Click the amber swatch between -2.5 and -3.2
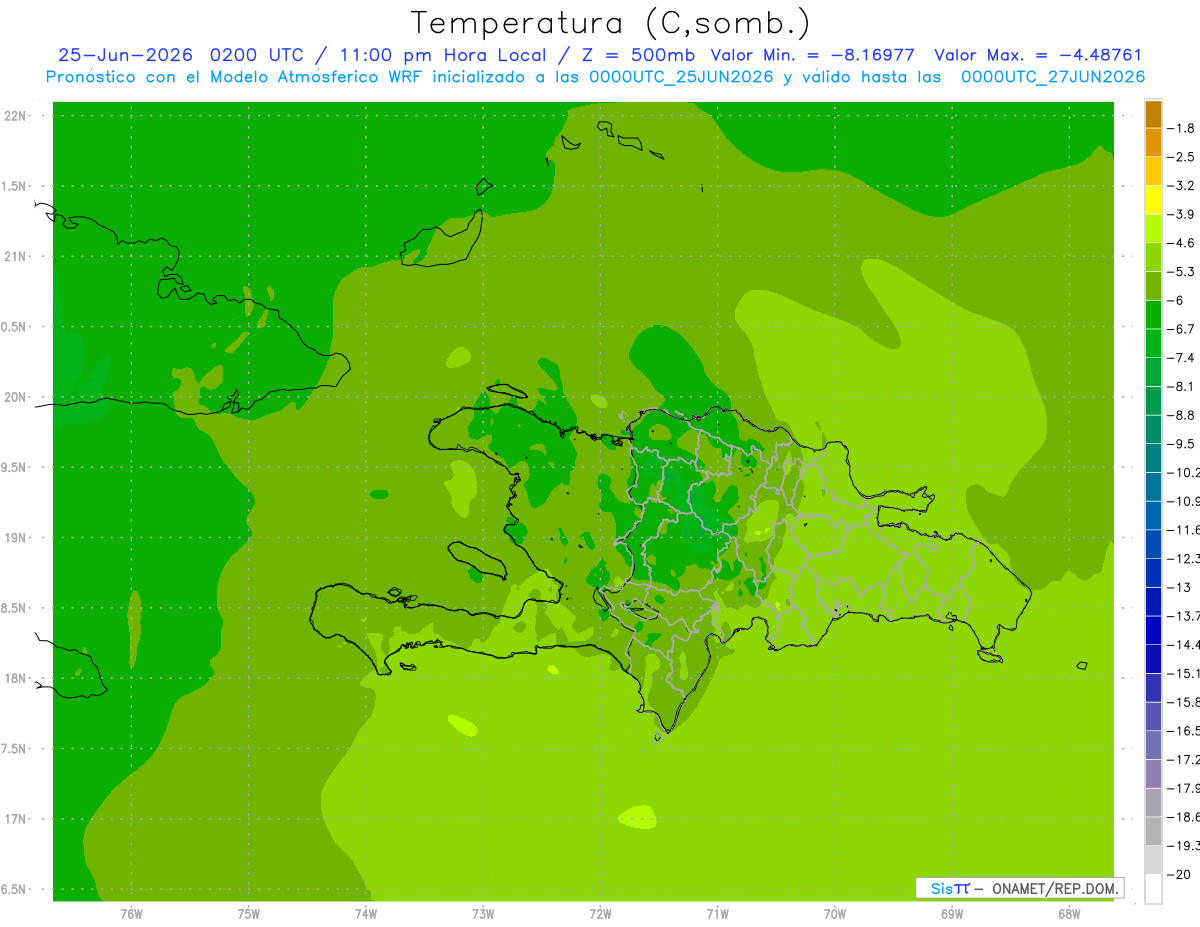Screen dimensions: 1200x927 click(1153, 171)
